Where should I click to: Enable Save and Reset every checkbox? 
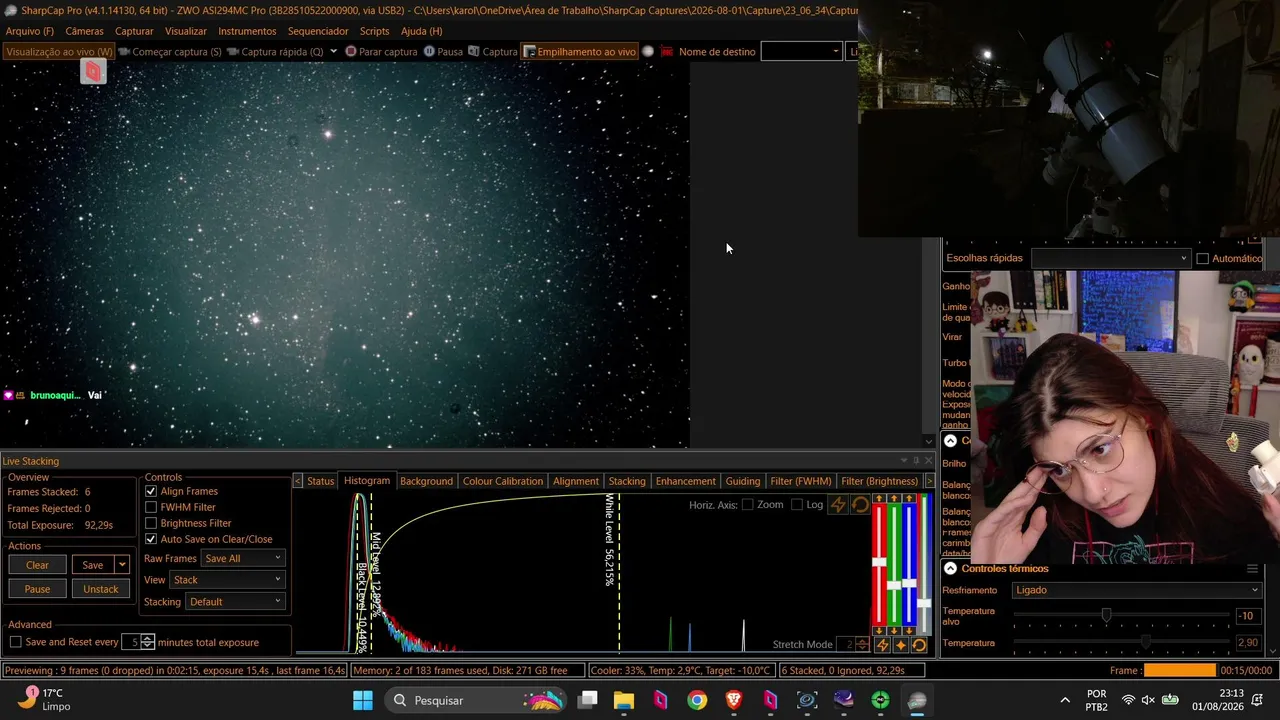[15, 642]
